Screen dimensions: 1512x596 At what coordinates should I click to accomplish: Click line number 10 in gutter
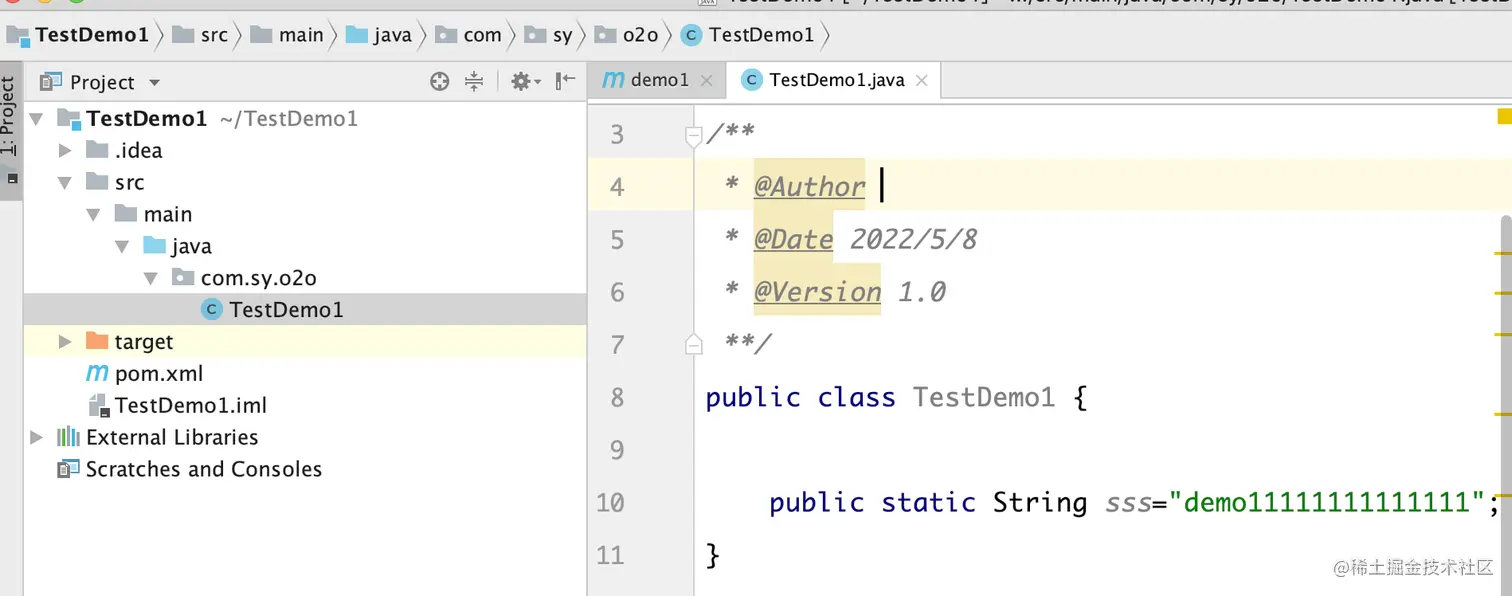tap(610, 502)
